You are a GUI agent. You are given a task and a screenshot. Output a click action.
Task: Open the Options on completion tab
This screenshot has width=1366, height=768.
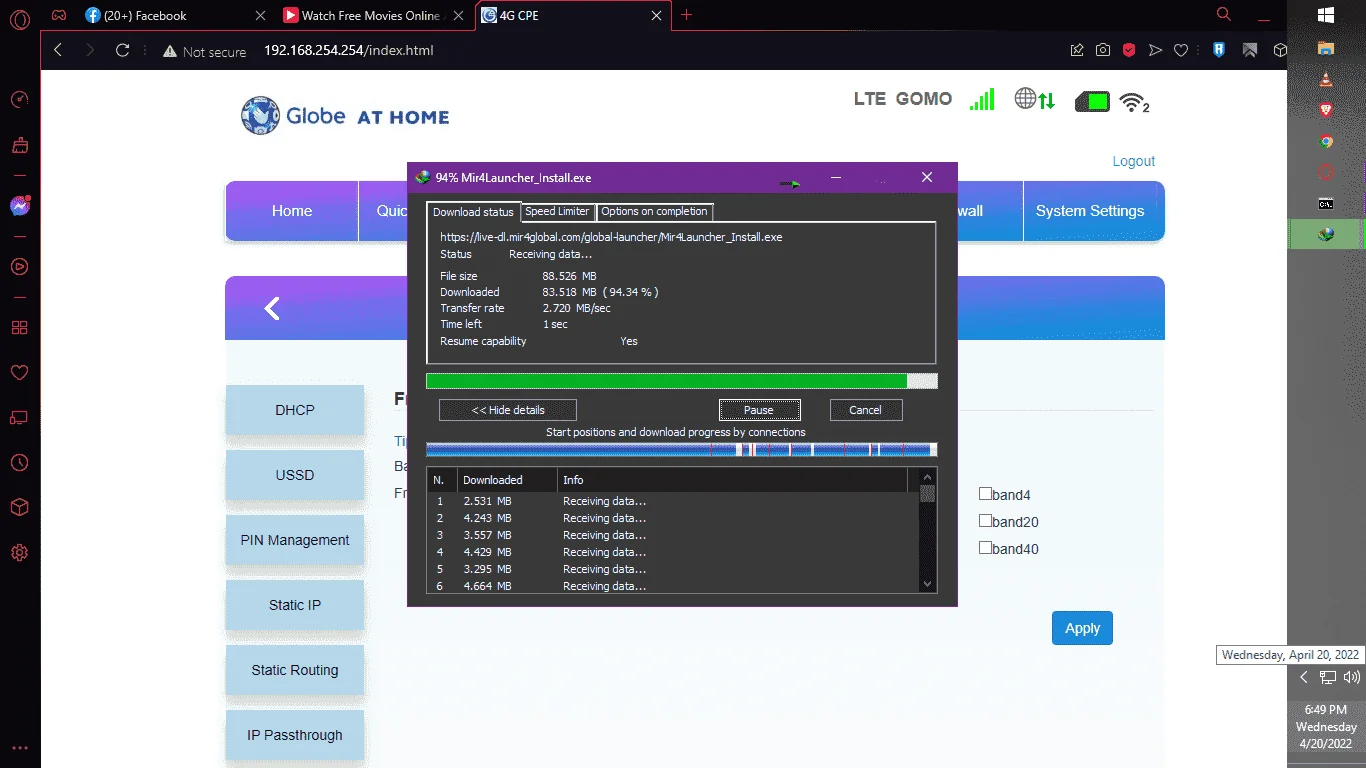(x=655, y=211)
